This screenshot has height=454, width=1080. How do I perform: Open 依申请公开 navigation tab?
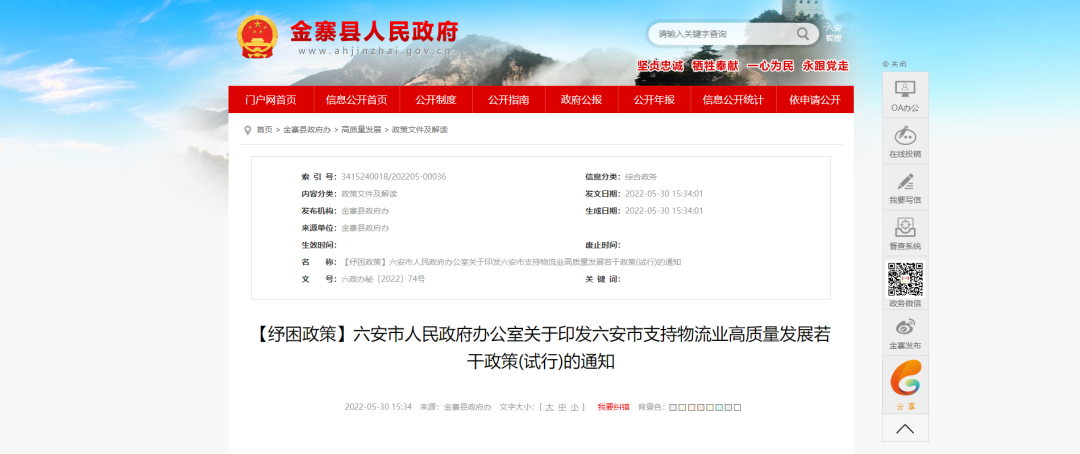815,99
